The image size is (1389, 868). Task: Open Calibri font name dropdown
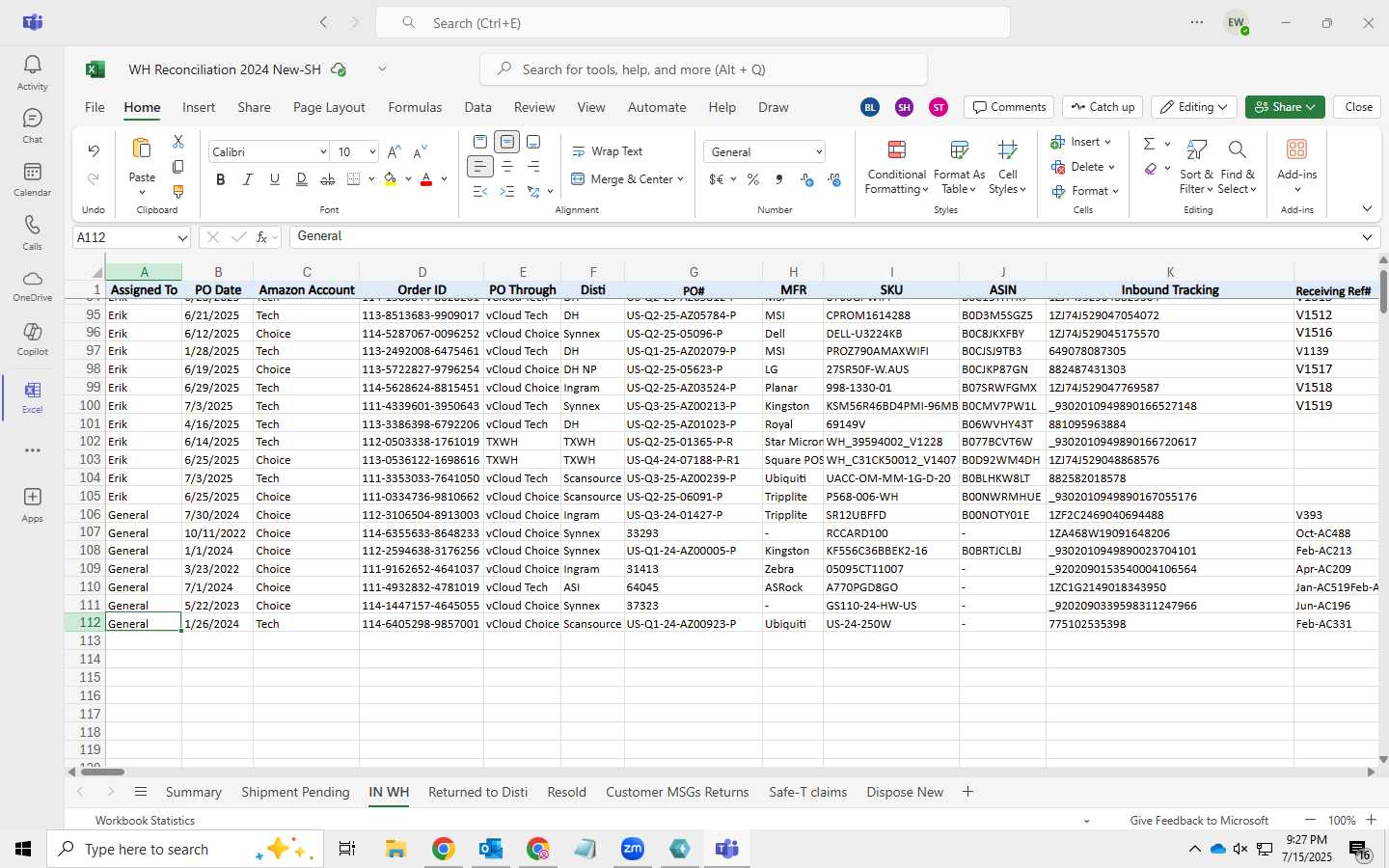[x=323, y=152]
